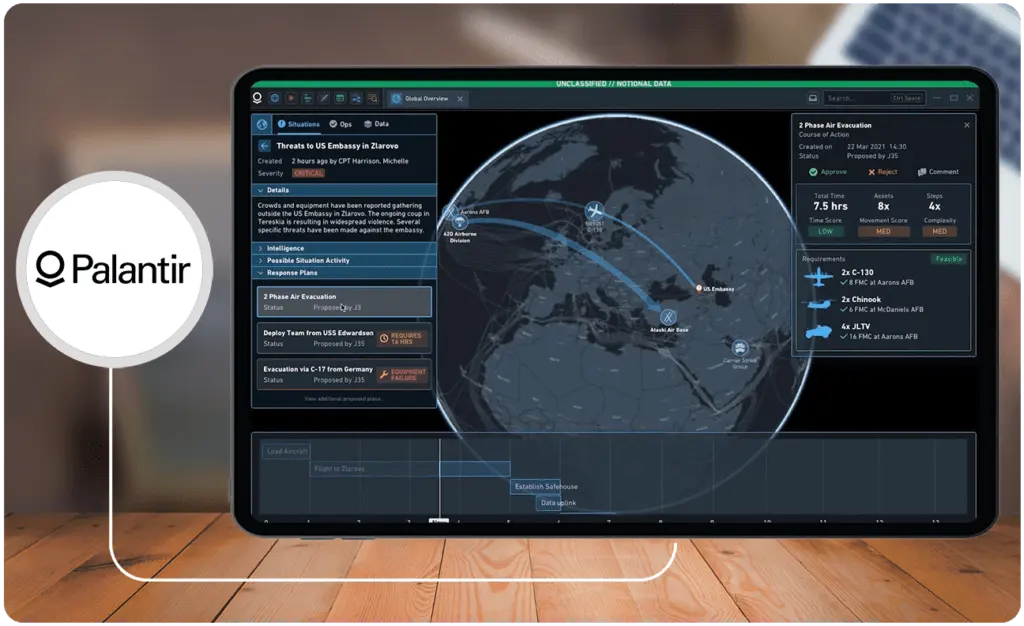This screenshot has height=626, width=1024.
Task: Open the green timeline chart tool
Action: point(307,98)
